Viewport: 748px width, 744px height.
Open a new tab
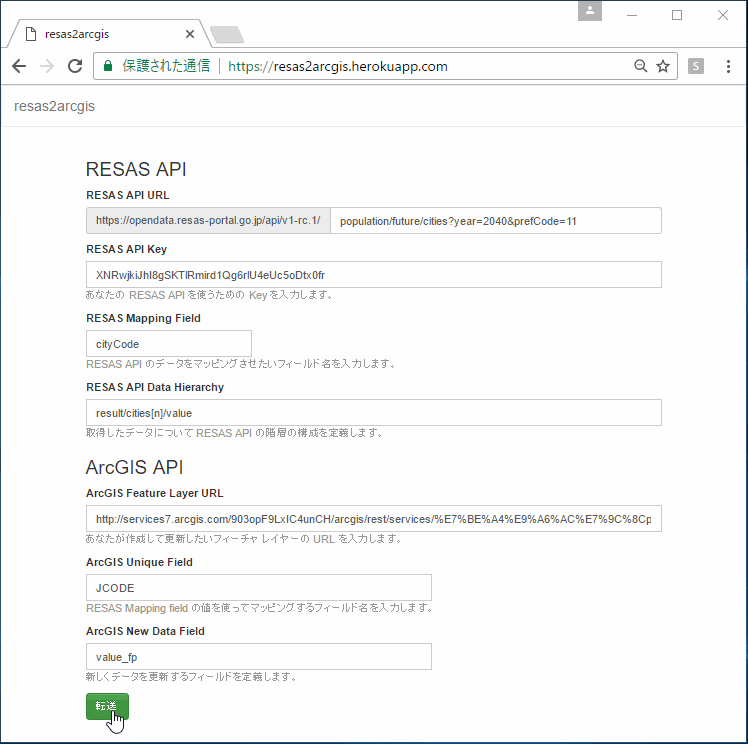(227, 34)
